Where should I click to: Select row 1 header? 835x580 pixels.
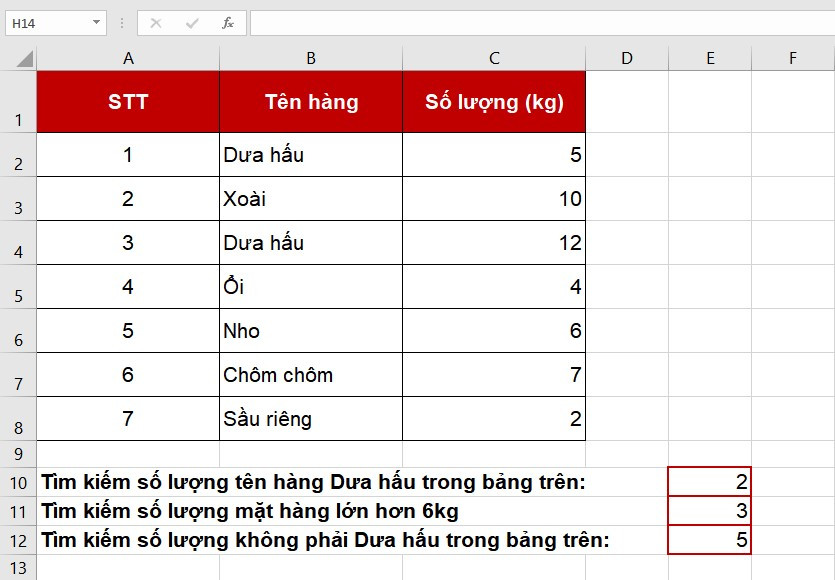pyautogui.click(x=18, y=102)
